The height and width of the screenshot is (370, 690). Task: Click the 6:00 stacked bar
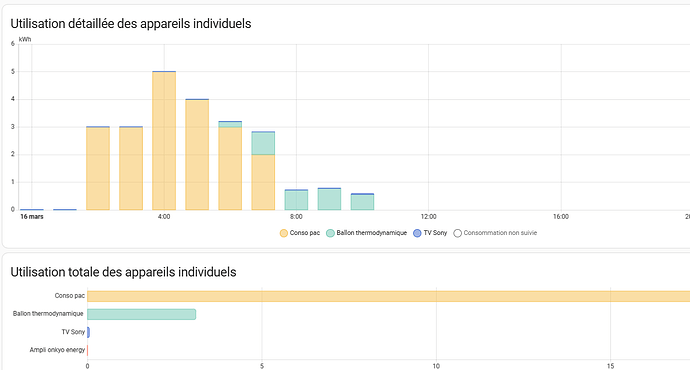230,165
